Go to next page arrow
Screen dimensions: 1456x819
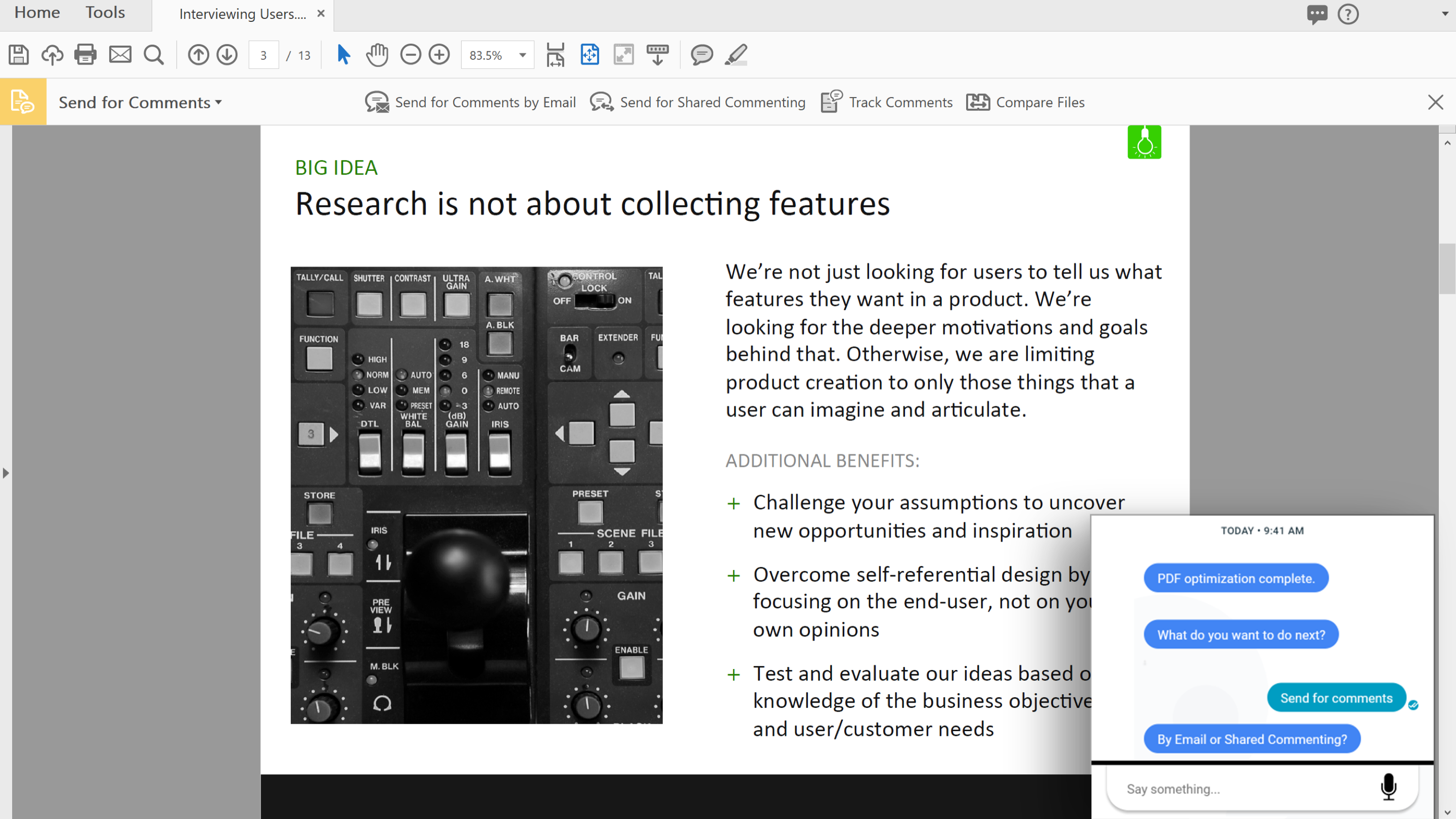coord(227,55)
